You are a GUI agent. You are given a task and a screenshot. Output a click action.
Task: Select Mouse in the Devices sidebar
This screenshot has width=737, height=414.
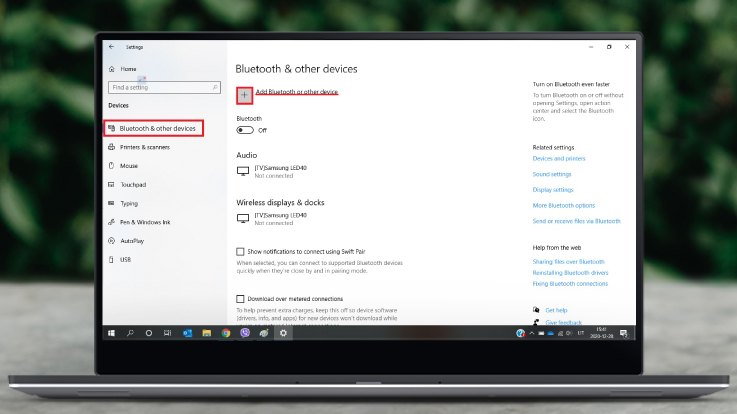(128, 166)
